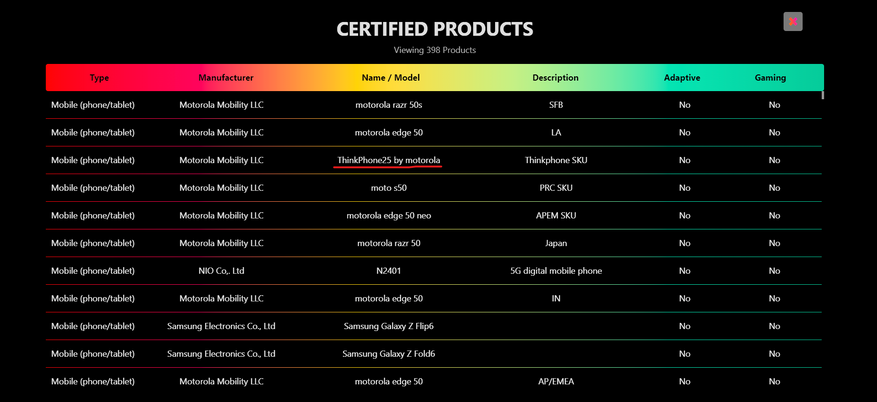
Task: Sort by the Manufacturer column header
Action: click(225, 78)
